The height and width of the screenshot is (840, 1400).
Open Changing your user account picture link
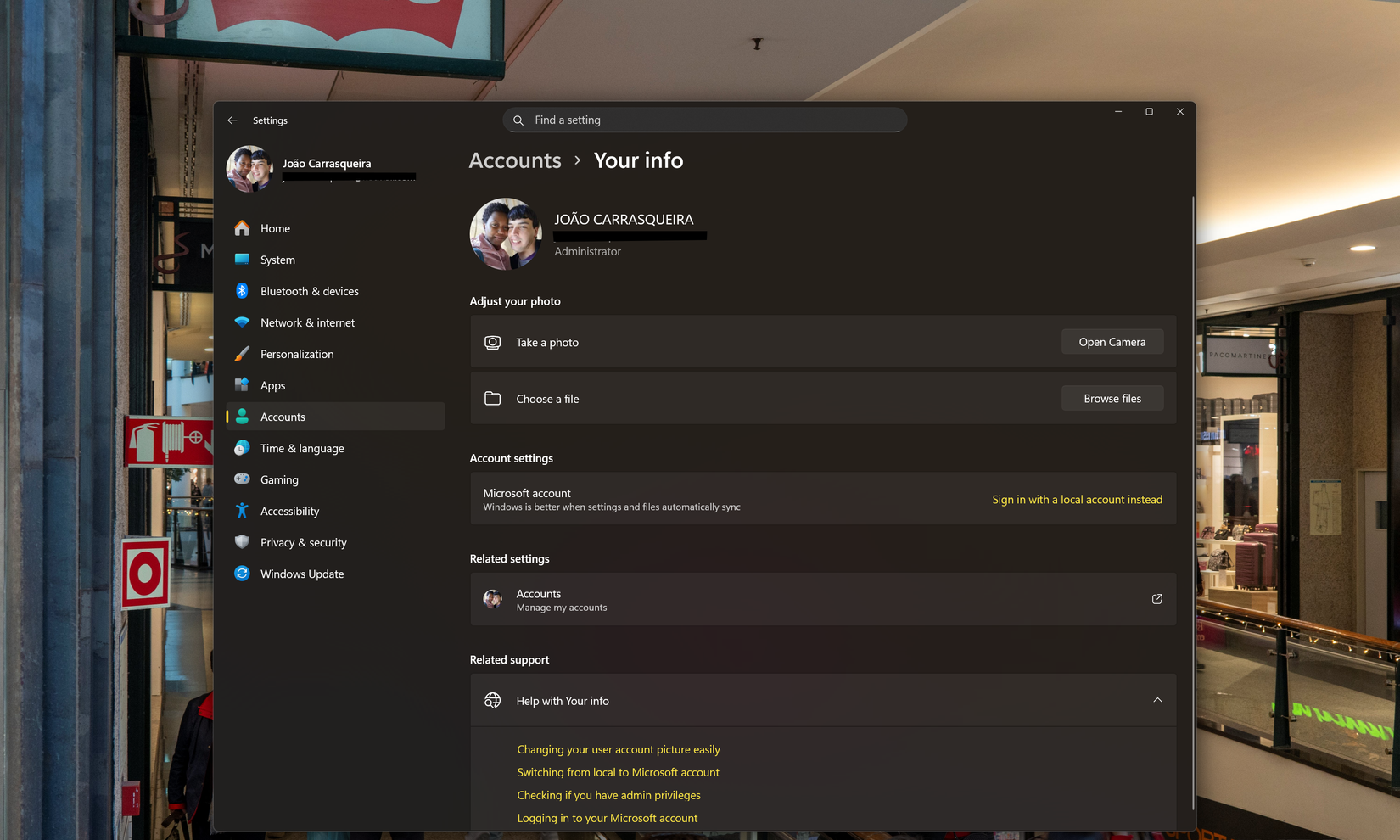pyautogui.click(x=618, y=749)
